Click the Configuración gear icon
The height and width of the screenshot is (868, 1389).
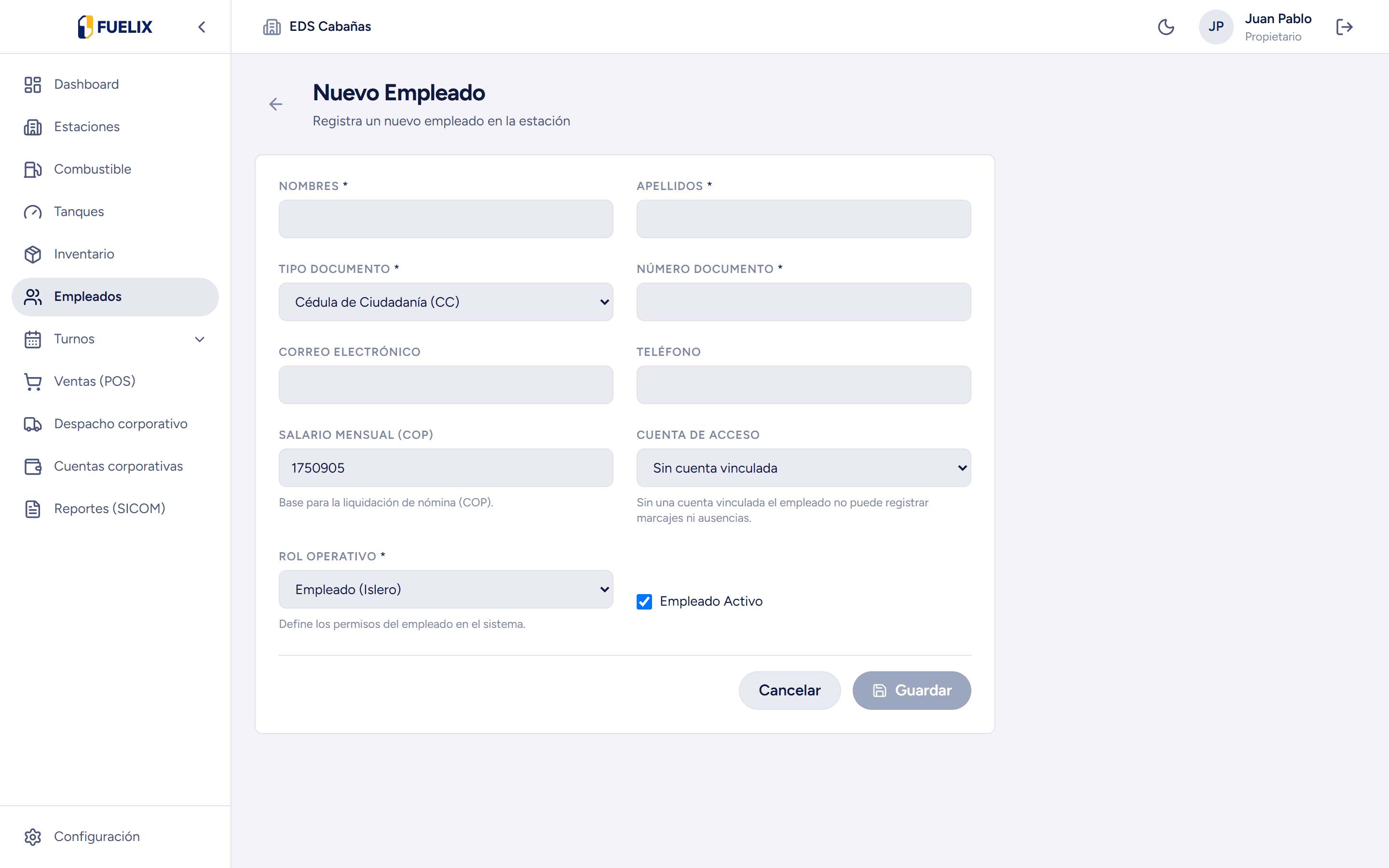tap(33, 837)
